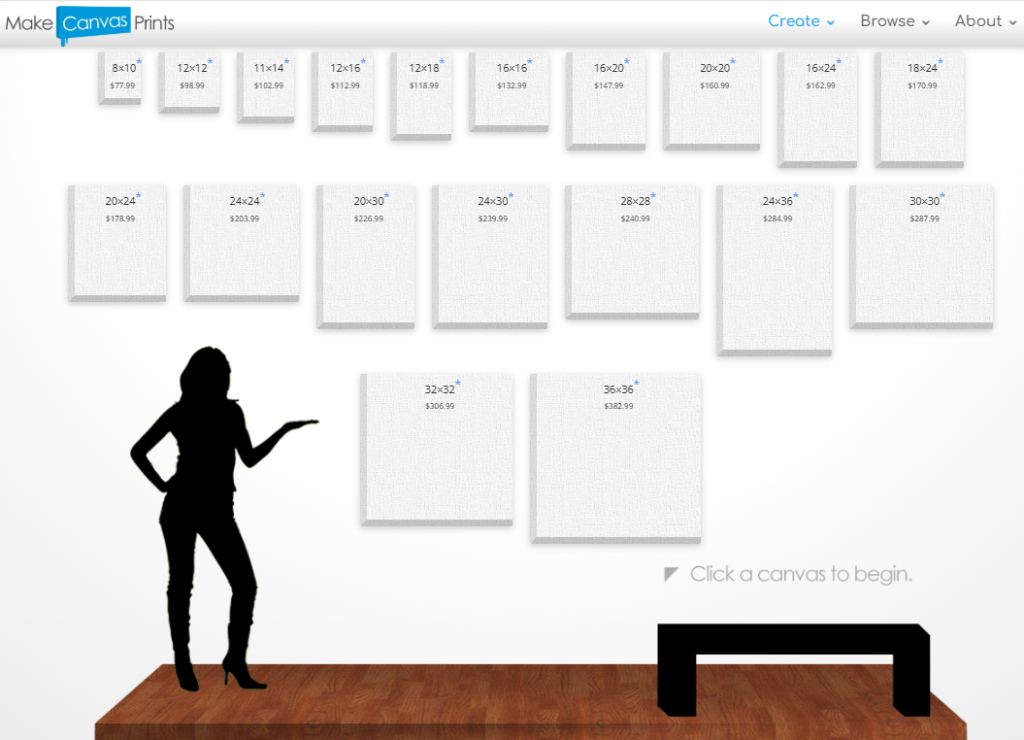This screenshot has height=740, width=1024.
Task: Select the 16×24 canvas option
Action: coord(819,108)
